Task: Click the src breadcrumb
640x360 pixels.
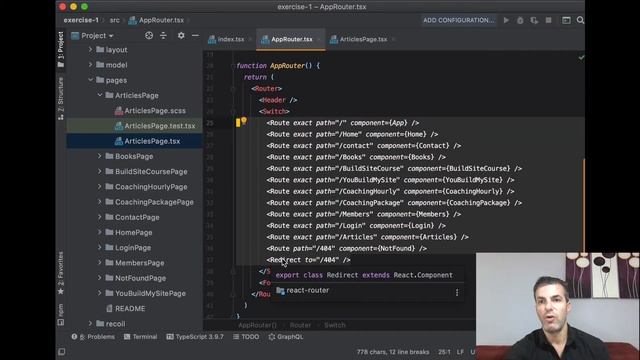Action: [115, 20]
